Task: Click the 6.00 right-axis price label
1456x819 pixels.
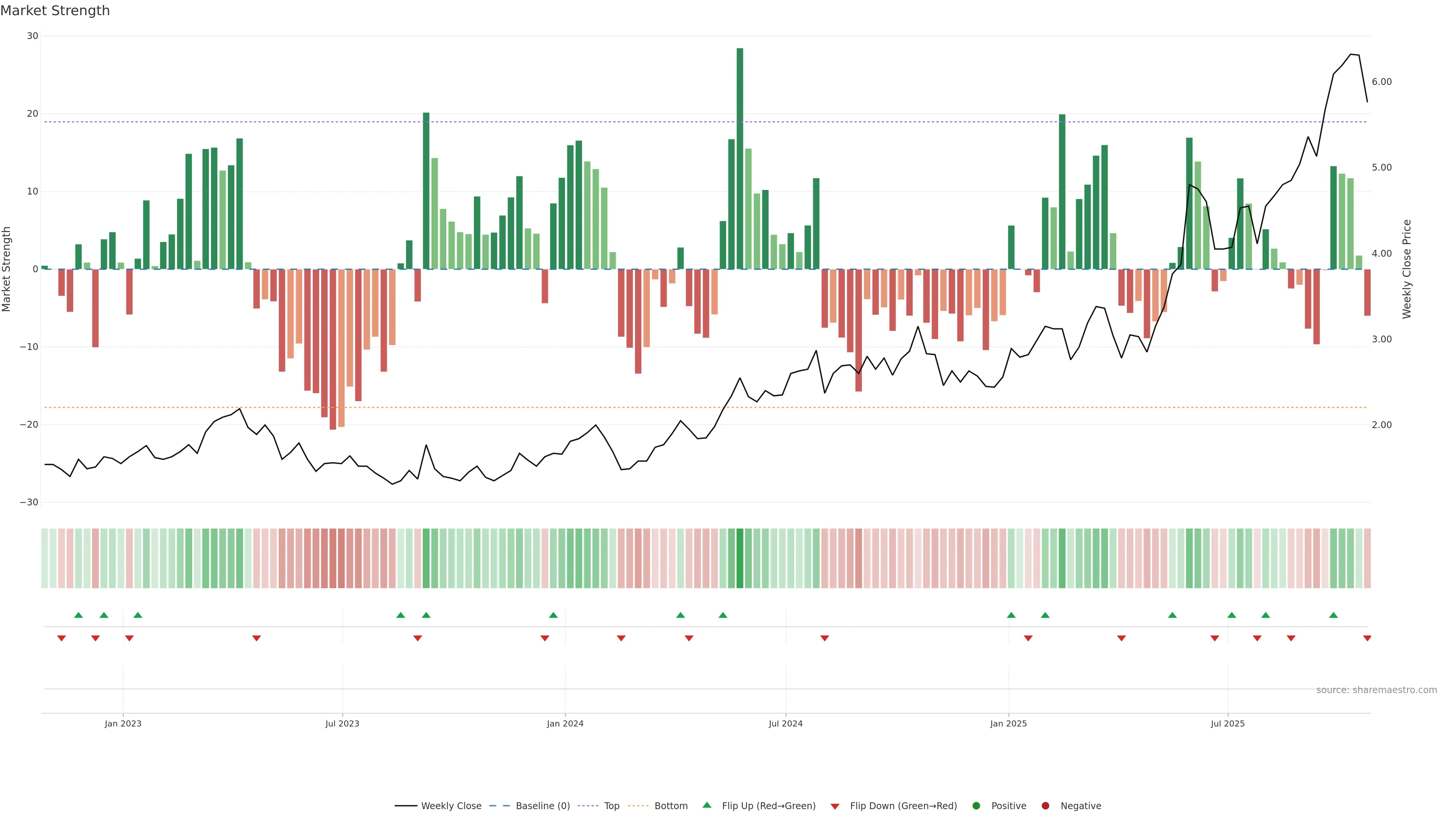Action: (x=1381, y=82)
